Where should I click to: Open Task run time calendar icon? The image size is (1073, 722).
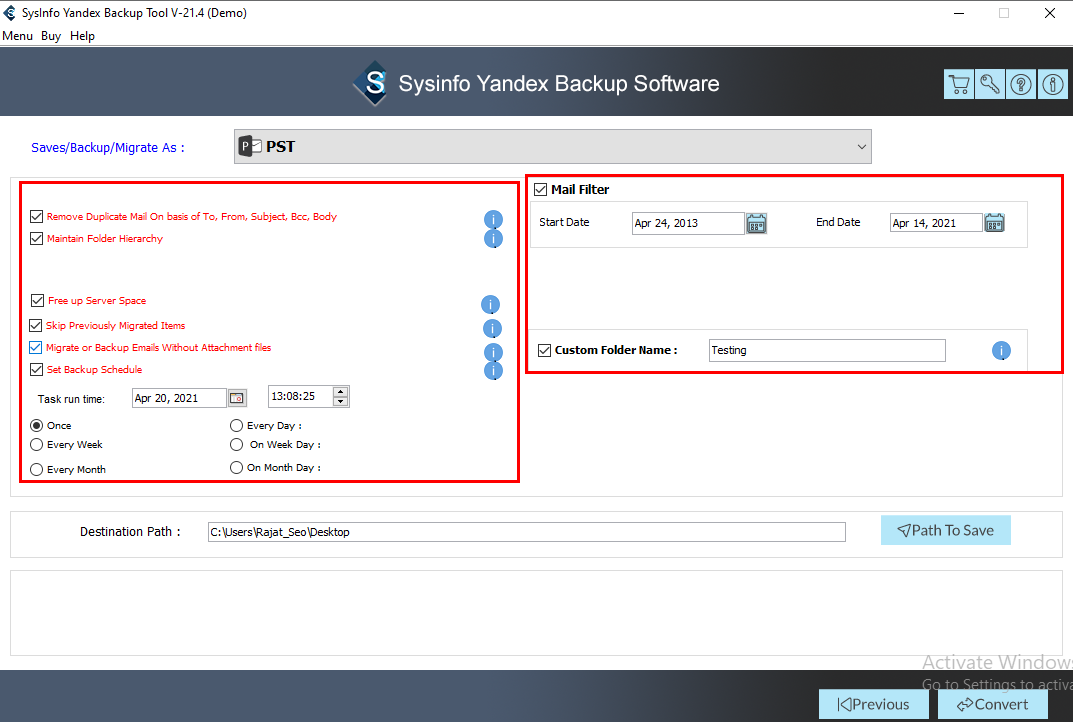pyautogui.click(x=237, y=398)
